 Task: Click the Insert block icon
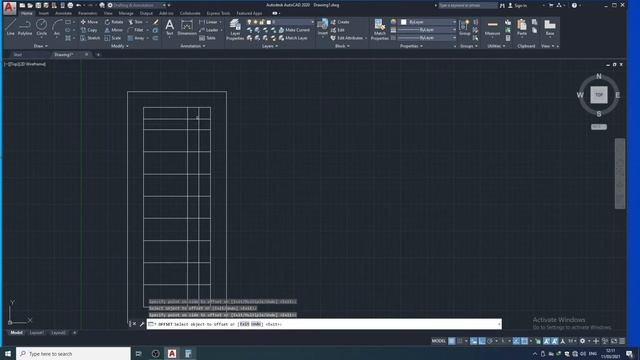(x=322, y=27)
